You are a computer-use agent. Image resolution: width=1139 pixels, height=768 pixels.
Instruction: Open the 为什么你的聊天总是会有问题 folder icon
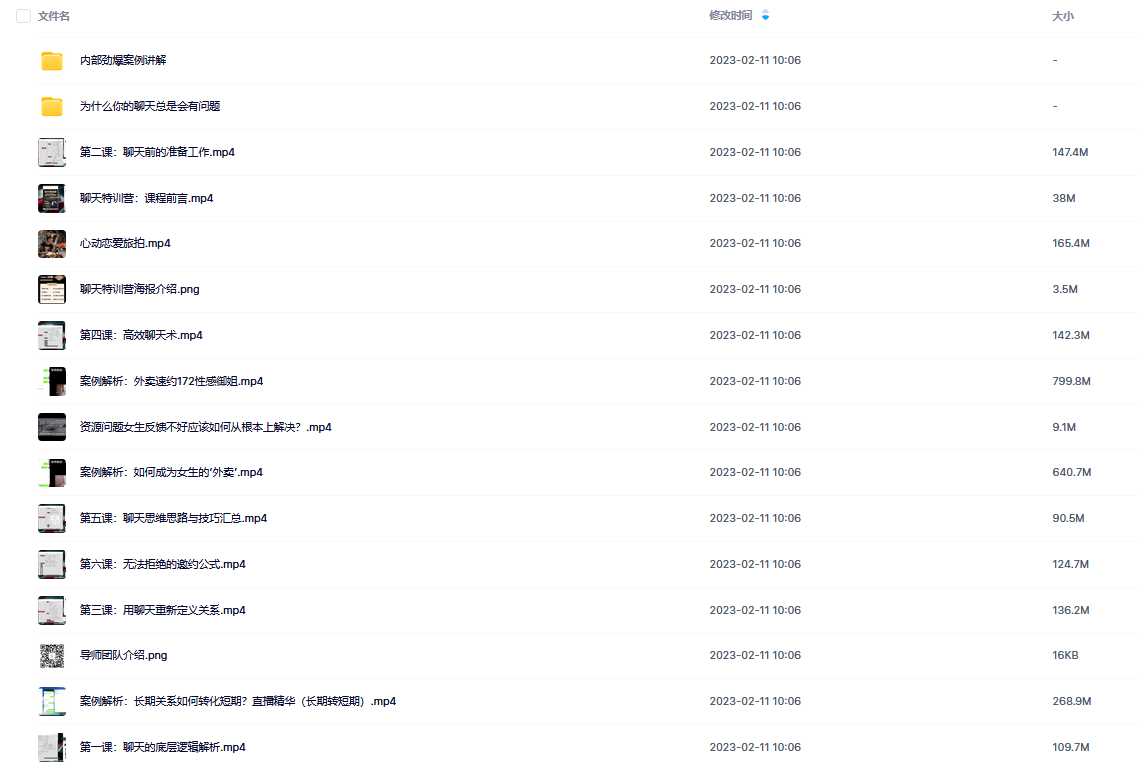[52, 106]
